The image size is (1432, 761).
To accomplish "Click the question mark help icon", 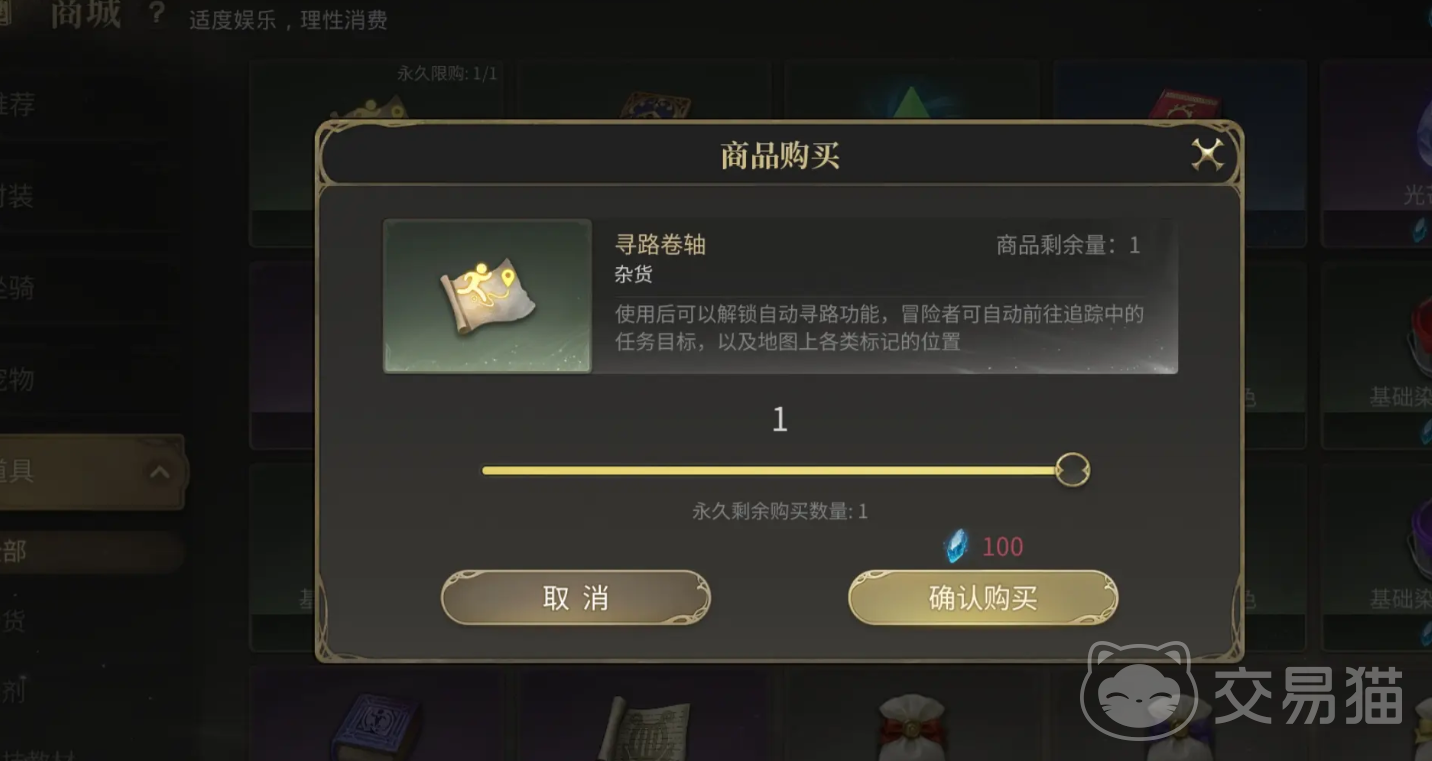I will (x=156, y=14).
